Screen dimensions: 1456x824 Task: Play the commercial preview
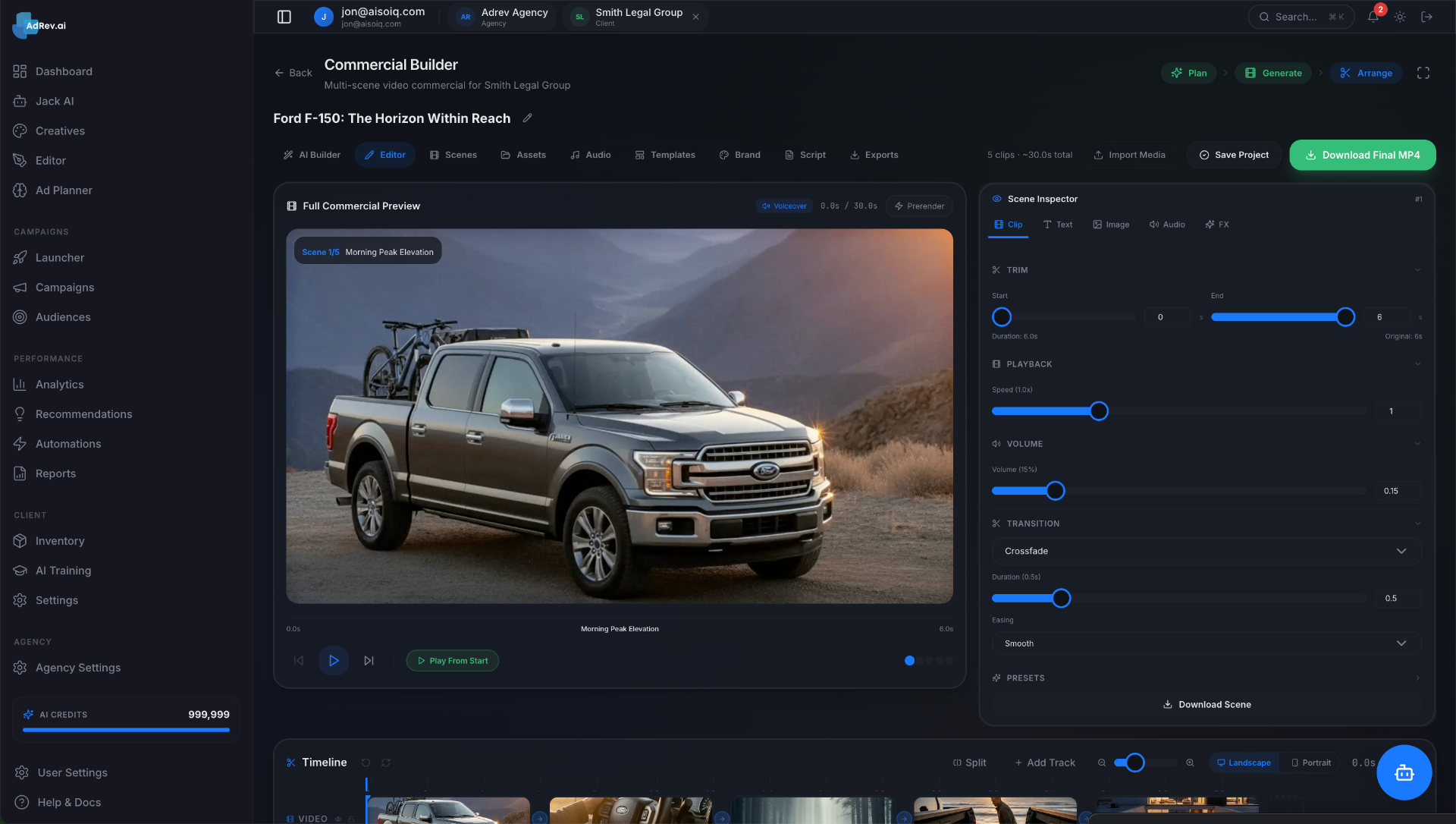(x=334, y=660)
